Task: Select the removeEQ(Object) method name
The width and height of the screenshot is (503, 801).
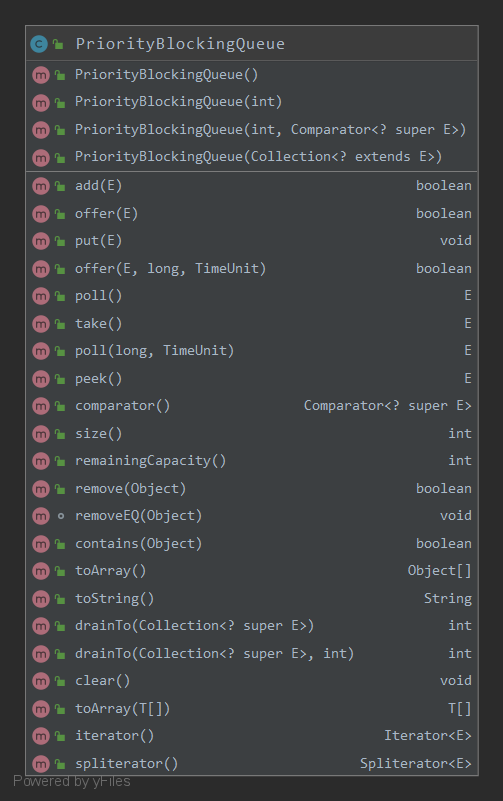Action: point(138,516)
